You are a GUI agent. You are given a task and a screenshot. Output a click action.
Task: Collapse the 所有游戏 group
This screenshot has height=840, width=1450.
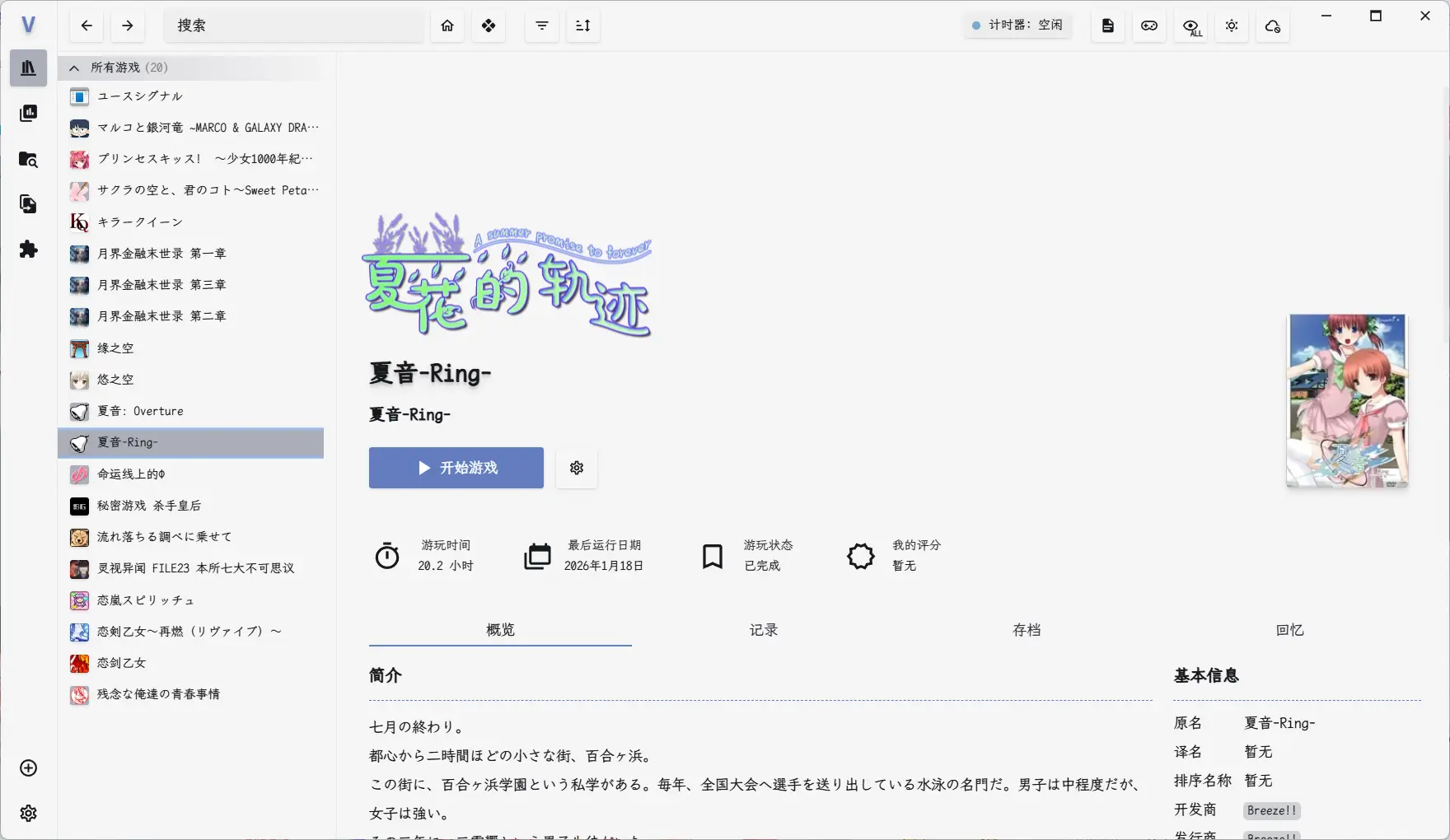[74, 68]
